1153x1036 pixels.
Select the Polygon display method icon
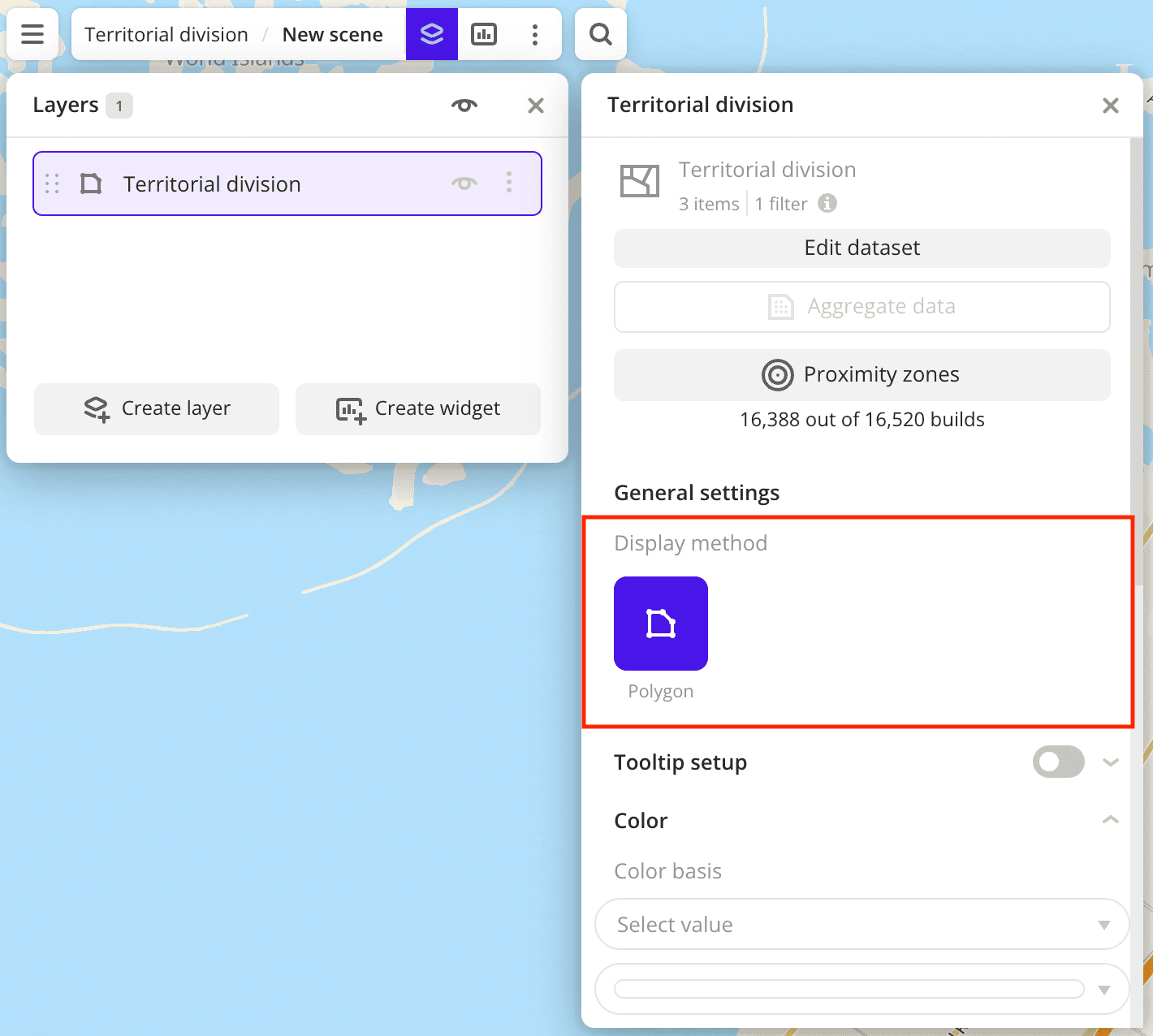coord(660,624)
